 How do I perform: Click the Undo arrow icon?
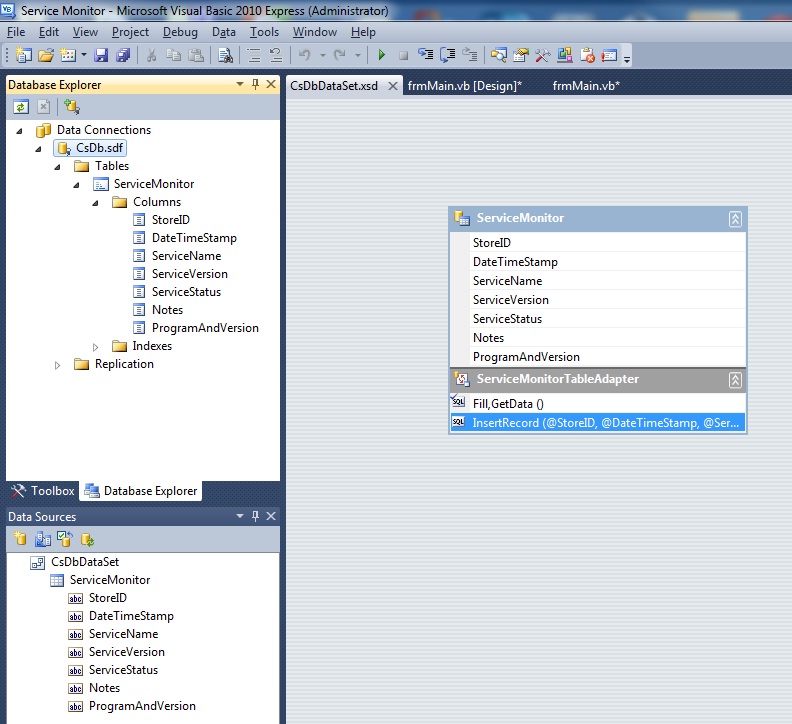point(305,55)
